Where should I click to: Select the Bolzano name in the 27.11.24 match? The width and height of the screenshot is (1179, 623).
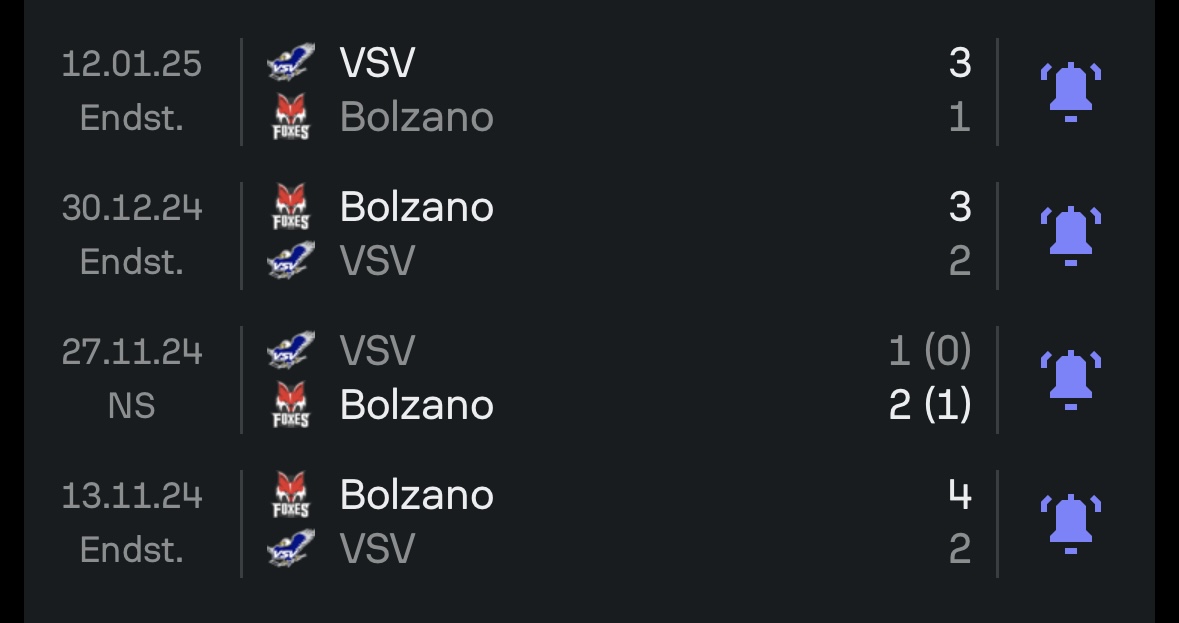coord(416,405)
